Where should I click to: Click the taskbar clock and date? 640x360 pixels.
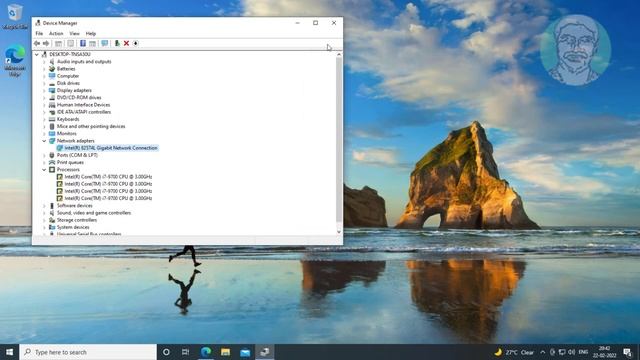(x=604, y=352)
